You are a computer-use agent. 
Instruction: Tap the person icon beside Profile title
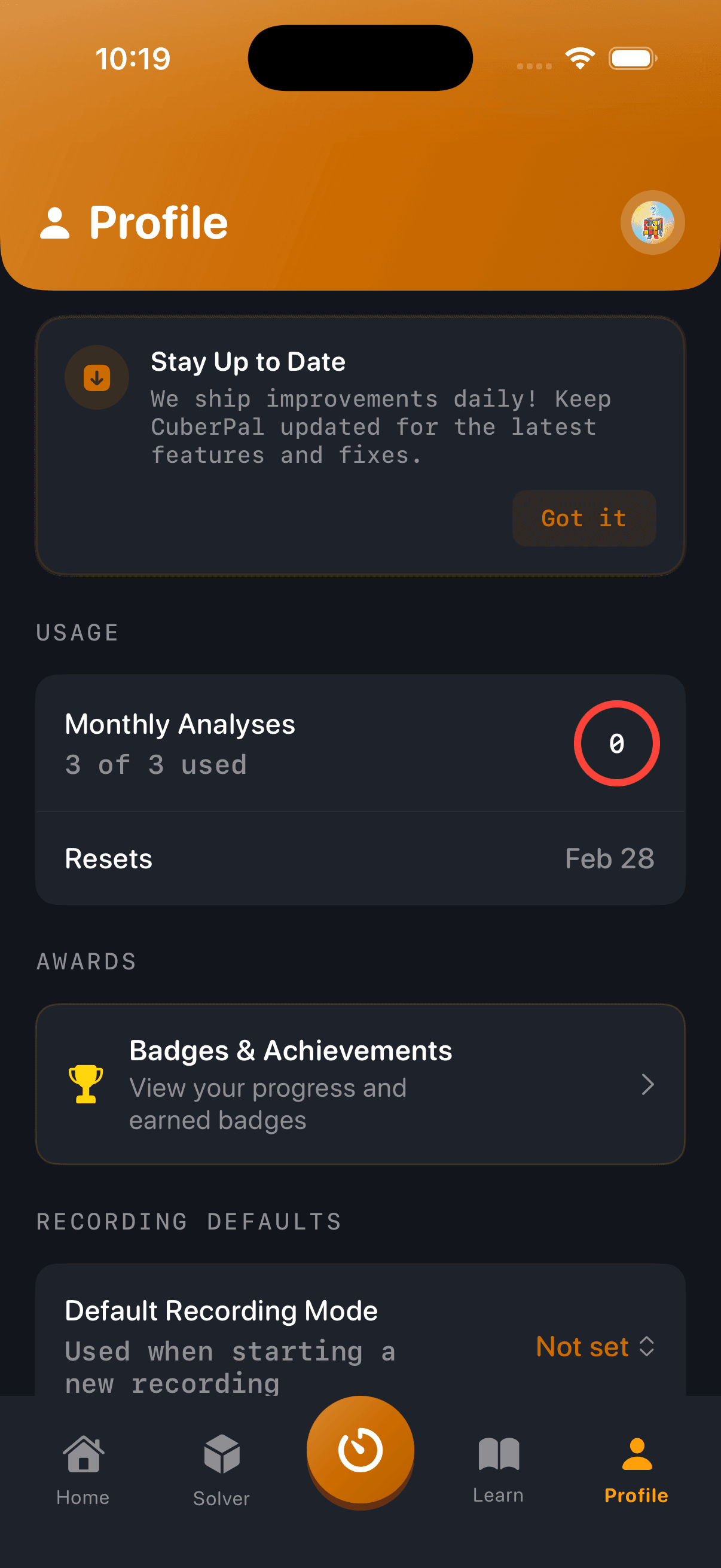pyautogui.click(x=55, y=223)
